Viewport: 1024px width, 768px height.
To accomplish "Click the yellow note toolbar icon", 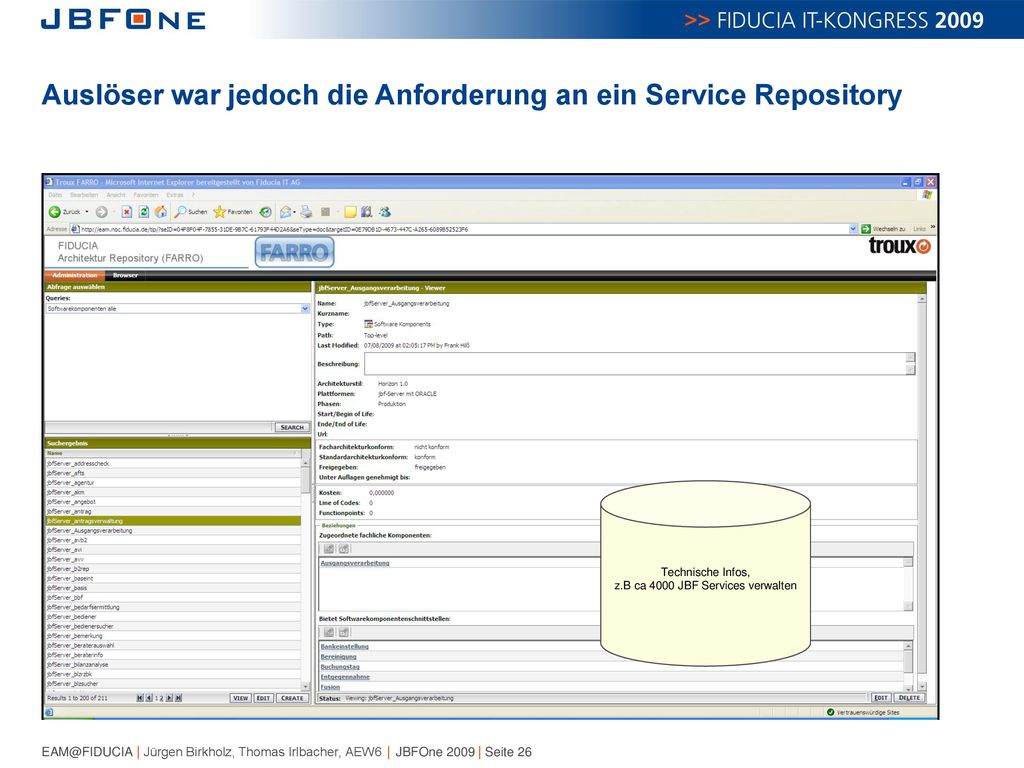I will coord(350,212).
